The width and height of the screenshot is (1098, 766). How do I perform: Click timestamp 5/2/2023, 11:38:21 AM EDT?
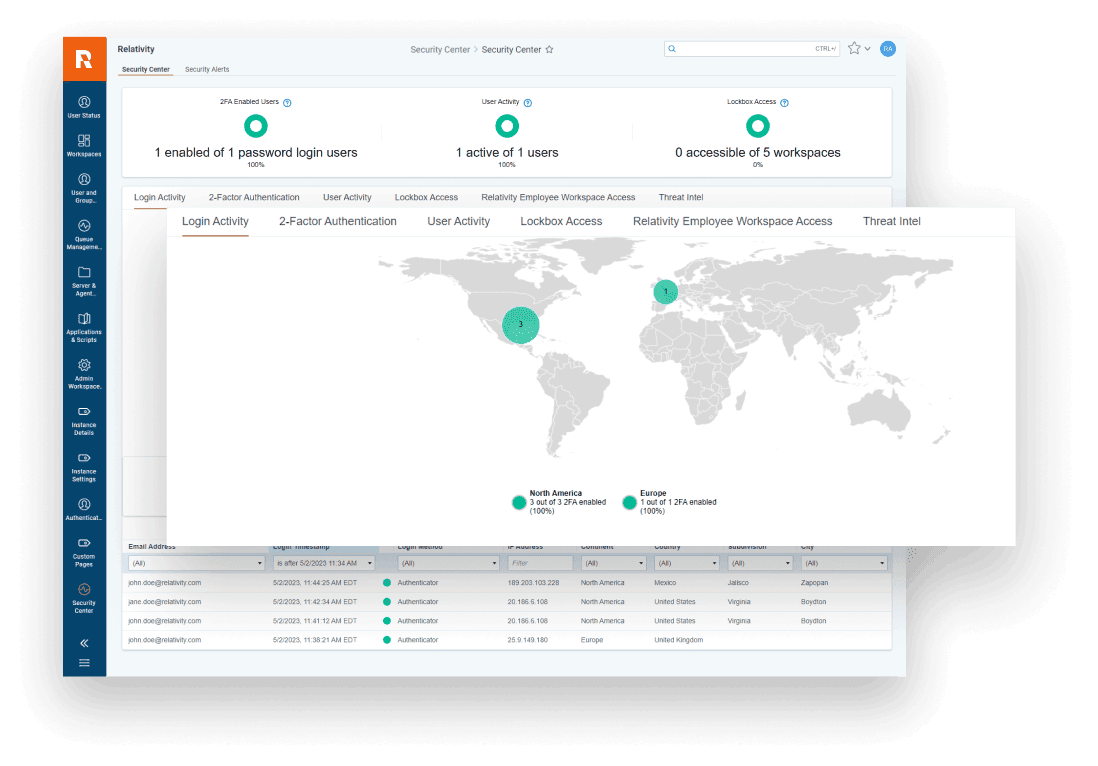(314, 640)
